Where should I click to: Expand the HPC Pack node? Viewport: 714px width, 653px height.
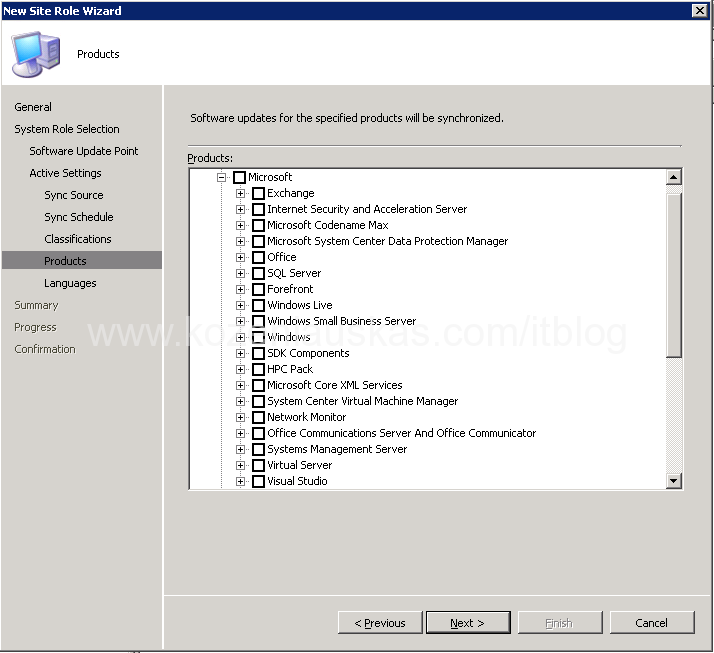click(x=240, y=369)
